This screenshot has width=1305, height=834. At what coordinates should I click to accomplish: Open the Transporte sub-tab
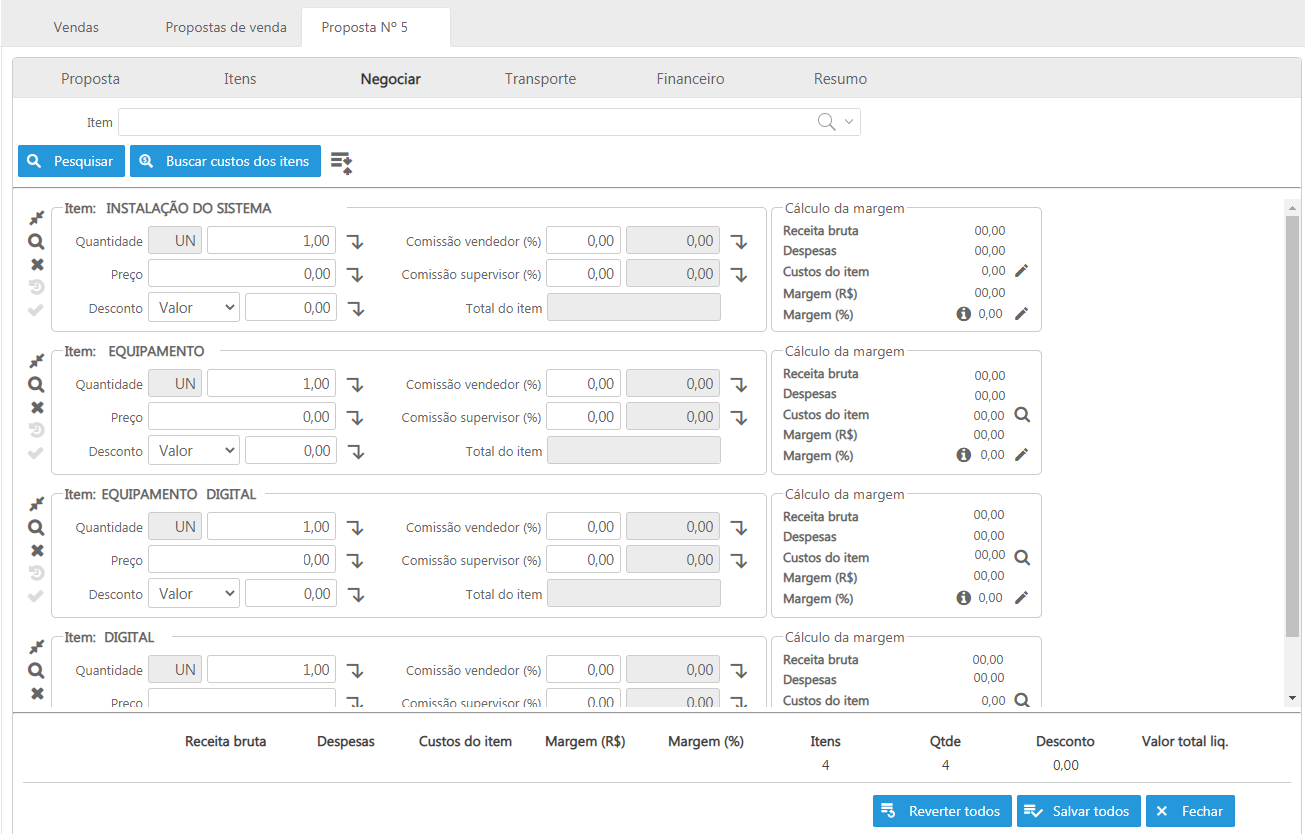point(540,79)
